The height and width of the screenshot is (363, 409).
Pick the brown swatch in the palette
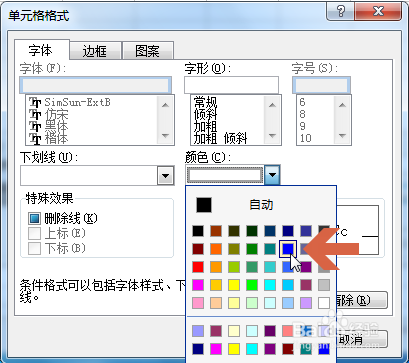216,231
